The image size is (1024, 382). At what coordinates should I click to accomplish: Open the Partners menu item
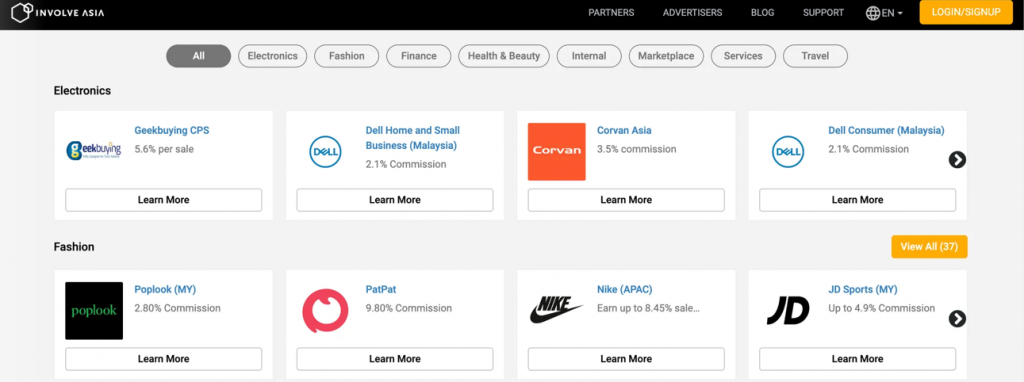(x=611, y=12)
